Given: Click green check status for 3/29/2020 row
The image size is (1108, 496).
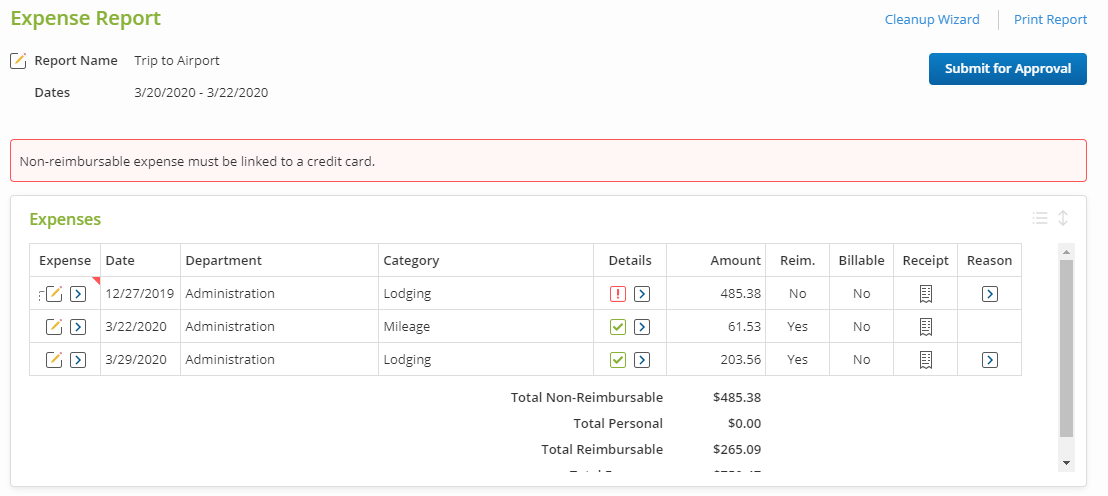Looking at the screenshot, I should (x=618, y=360).
